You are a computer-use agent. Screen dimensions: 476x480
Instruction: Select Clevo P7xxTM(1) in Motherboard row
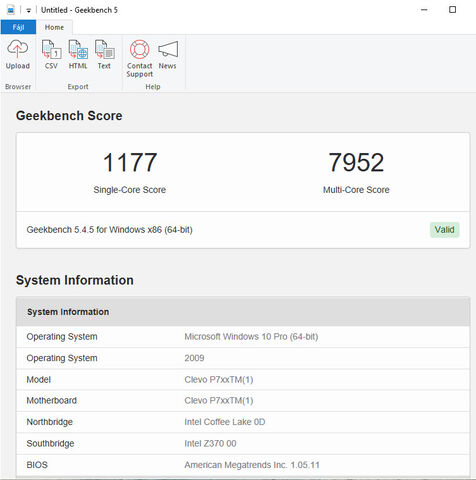(x=219, y=400)
